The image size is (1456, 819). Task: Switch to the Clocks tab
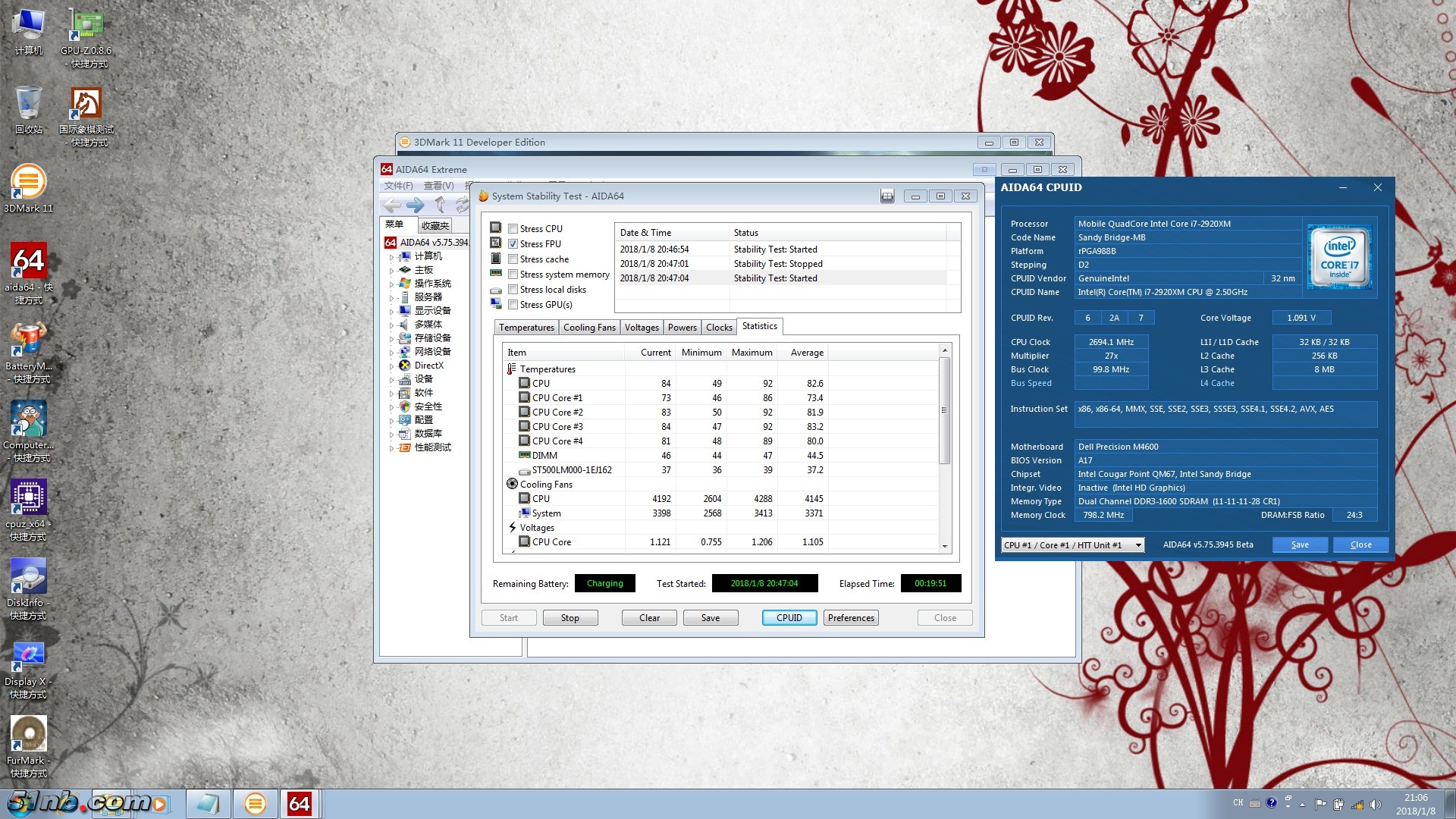718,328
